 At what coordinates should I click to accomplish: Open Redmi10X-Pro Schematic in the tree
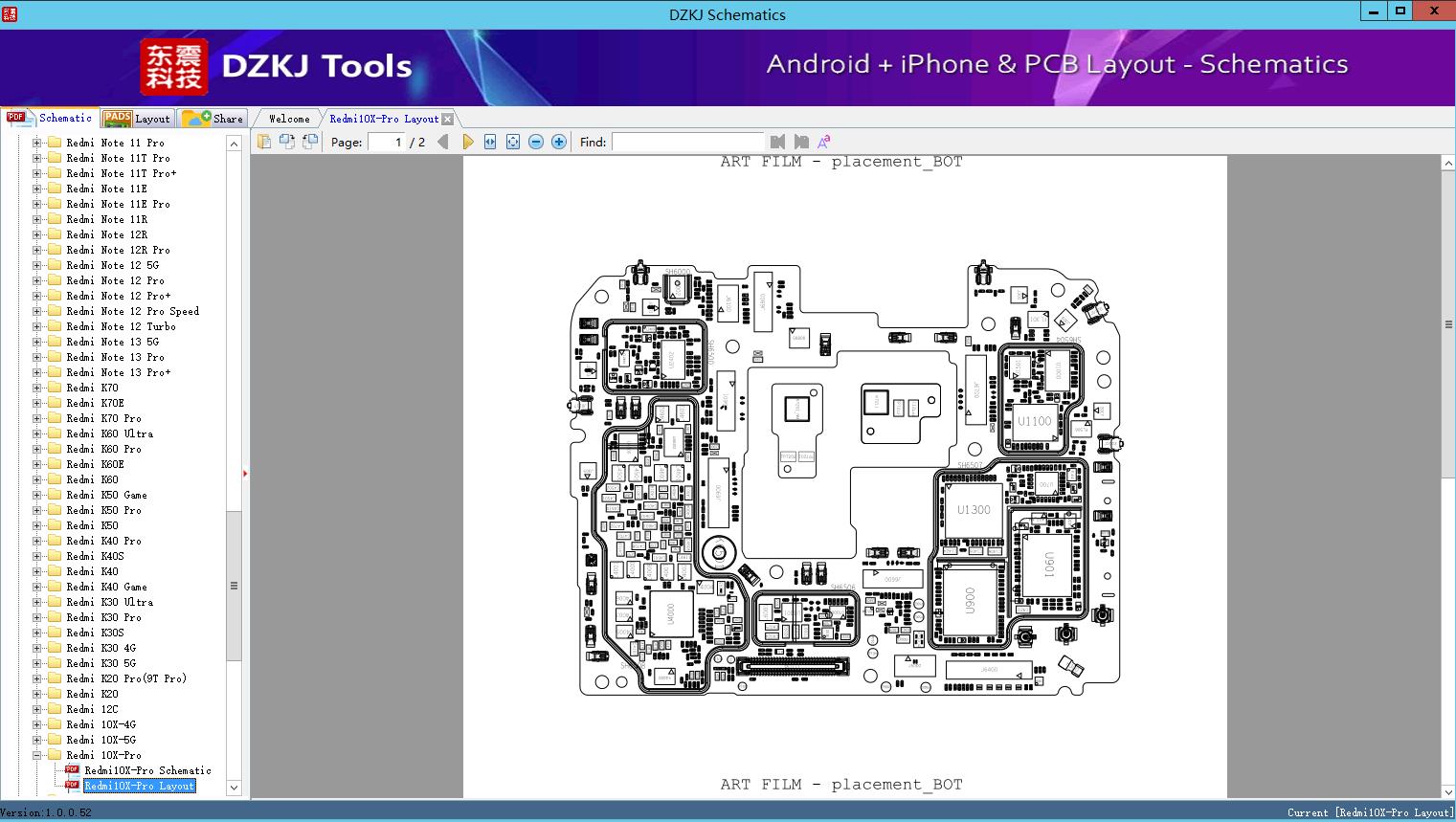tap(147, 770)
